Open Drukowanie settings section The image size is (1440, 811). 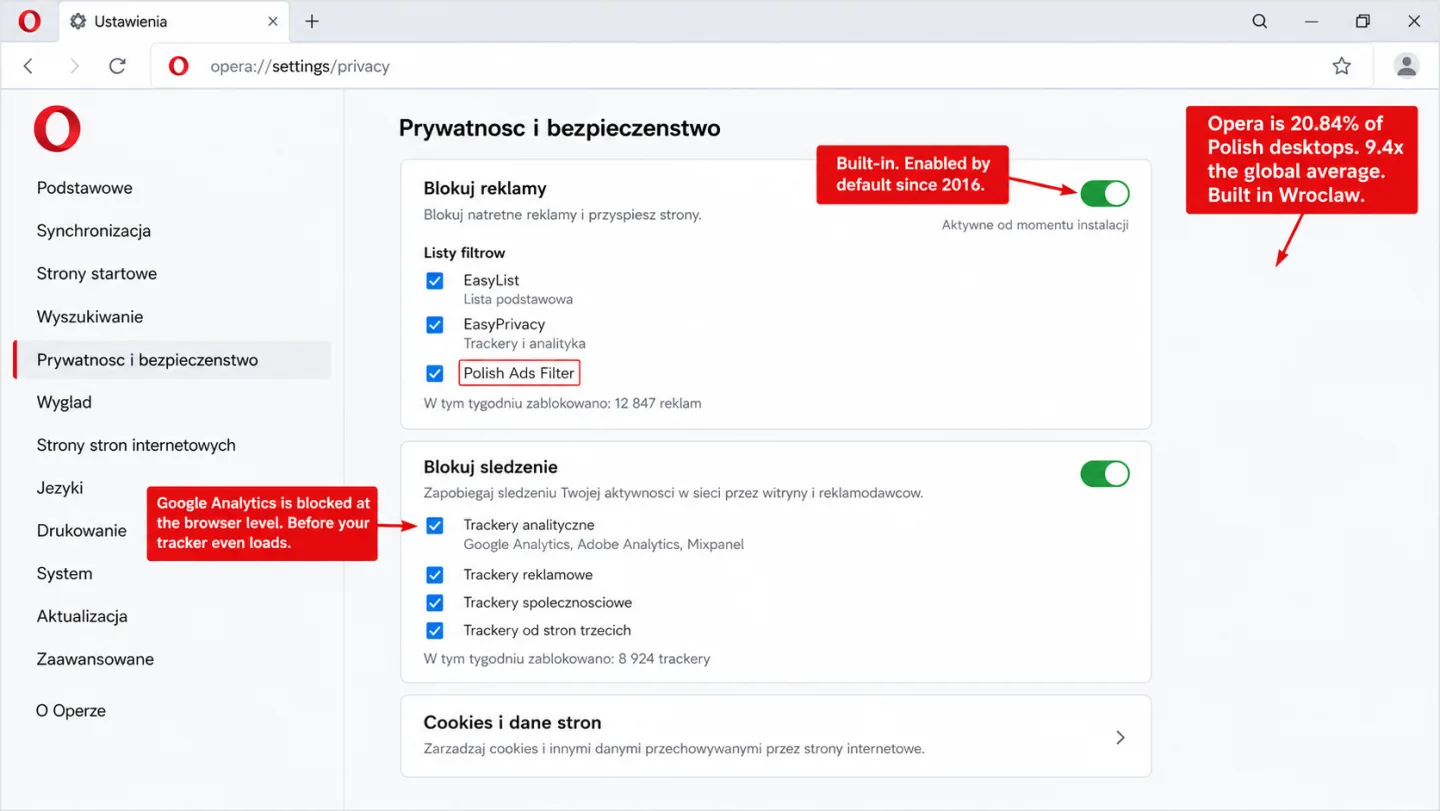[x=82, y=531]
